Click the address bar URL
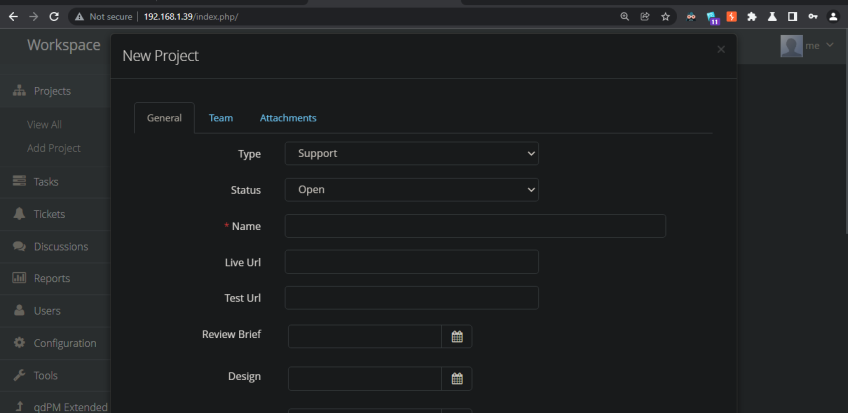This screenshot has width=848, height=413. tap(191, 17)
